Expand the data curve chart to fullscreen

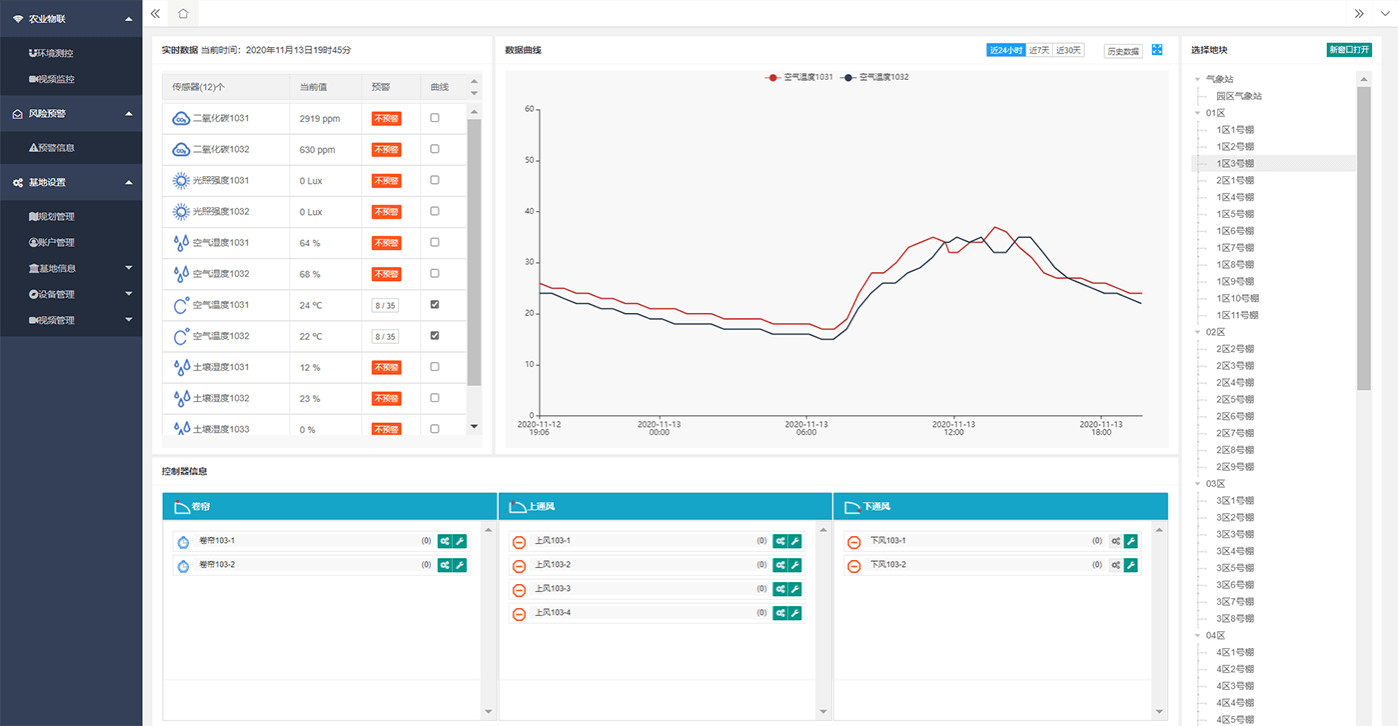coord(1157,50)
